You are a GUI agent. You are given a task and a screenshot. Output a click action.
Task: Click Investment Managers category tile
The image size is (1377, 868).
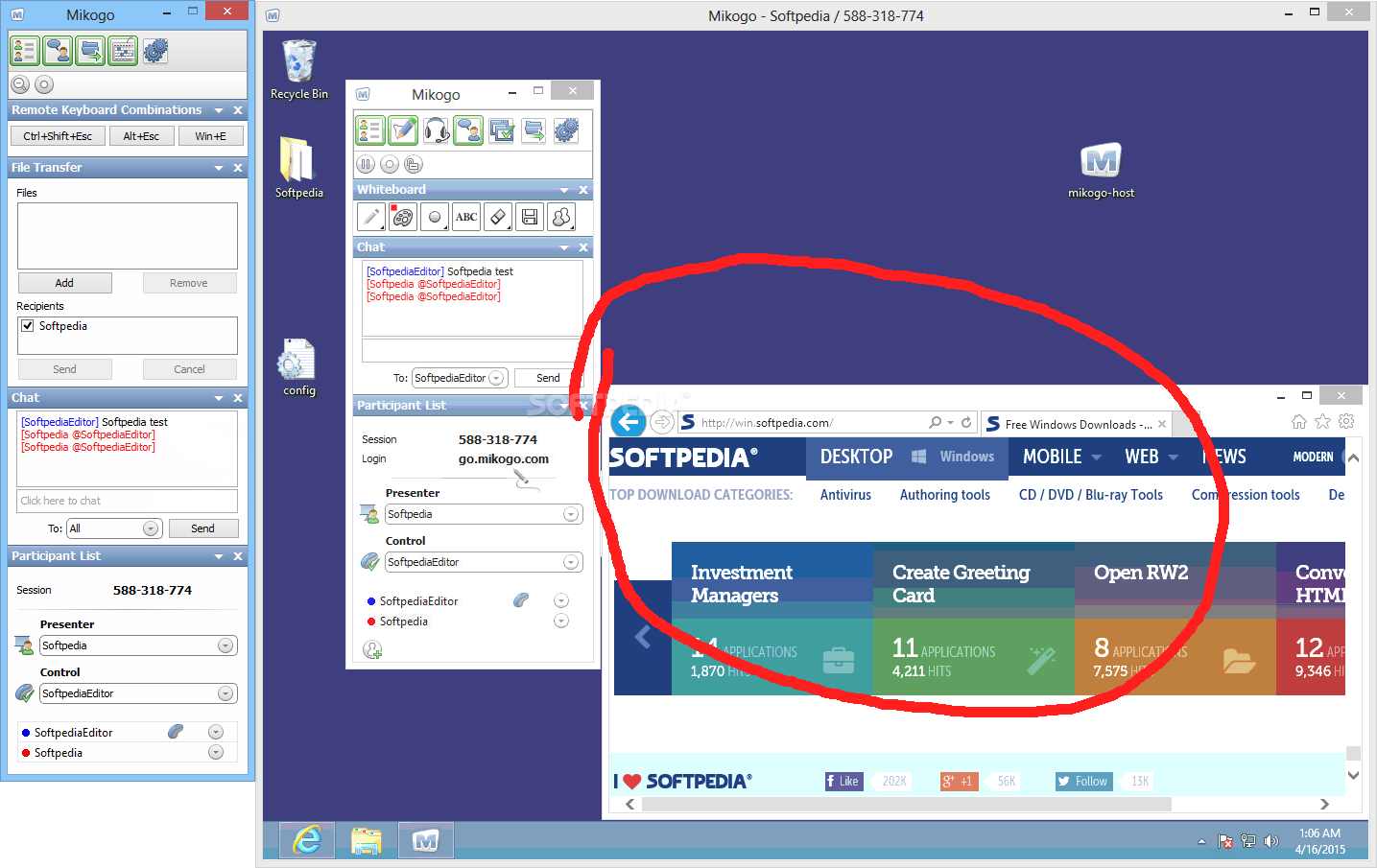(x=772, y=619)
